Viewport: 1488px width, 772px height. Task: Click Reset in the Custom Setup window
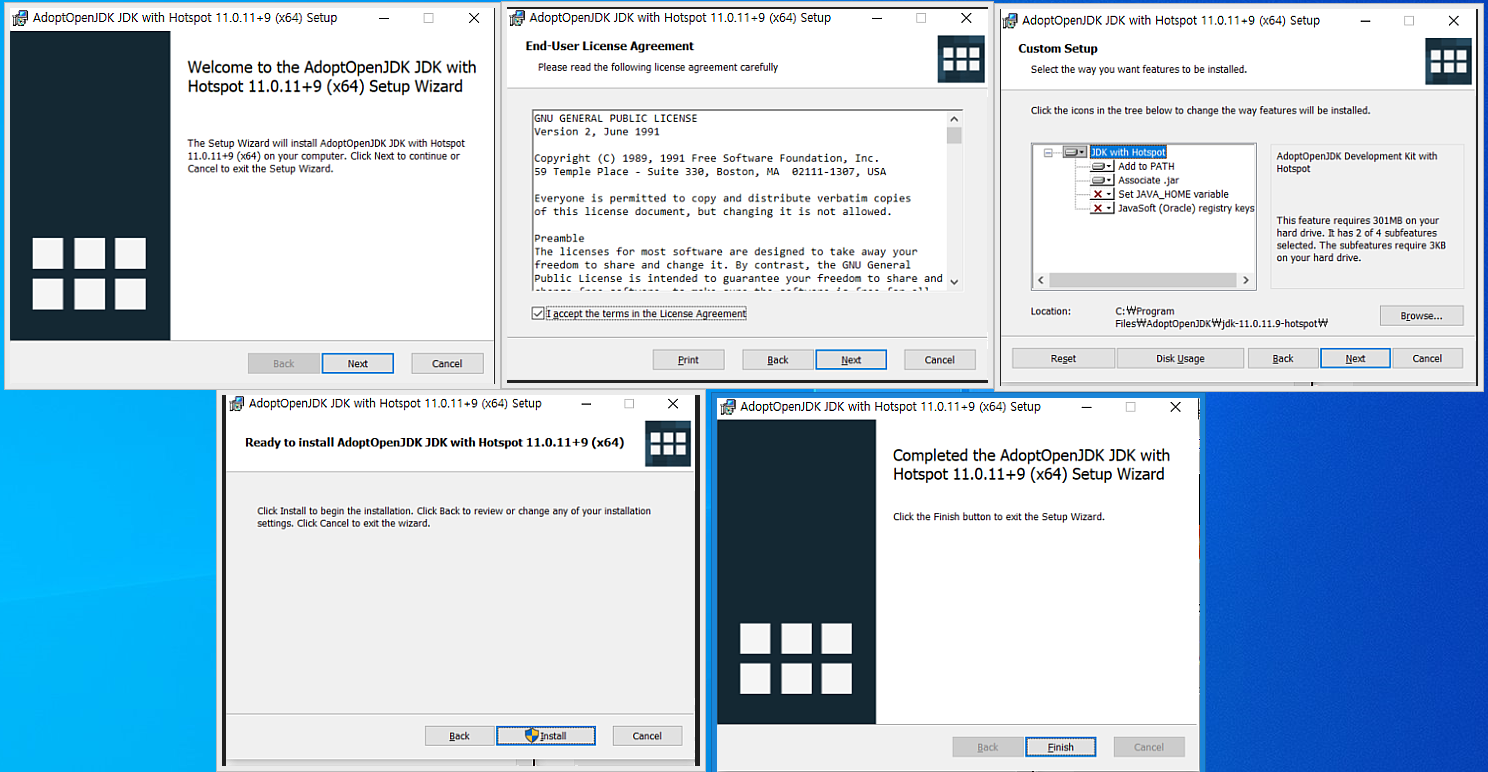click(1063, 358)
